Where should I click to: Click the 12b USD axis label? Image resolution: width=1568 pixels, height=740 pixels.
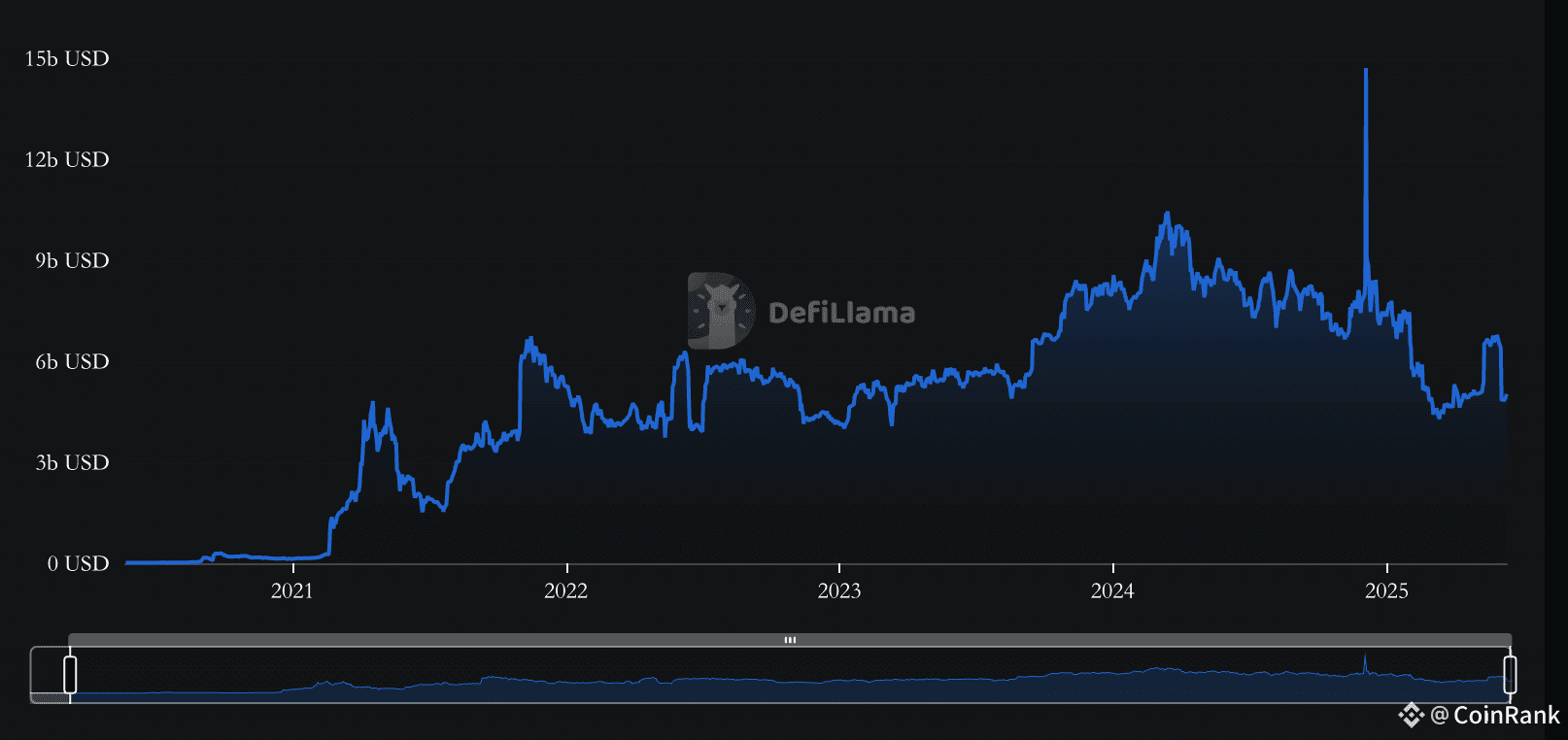point(67,159)
